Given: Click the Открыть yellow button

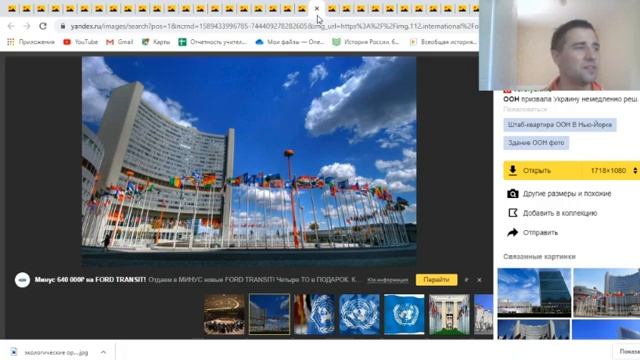Looking at the screenshot, I should click(571, 170).
